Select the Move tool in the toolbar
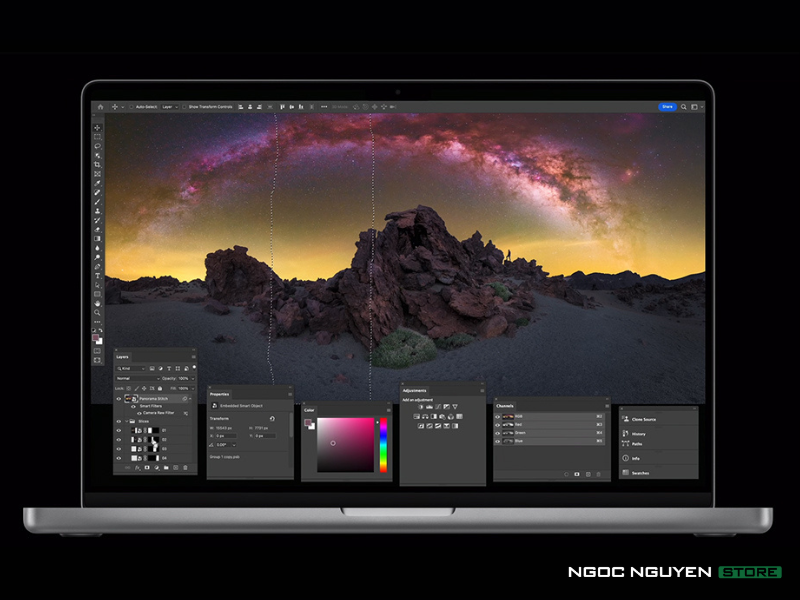800x600 pixels. 97,128
